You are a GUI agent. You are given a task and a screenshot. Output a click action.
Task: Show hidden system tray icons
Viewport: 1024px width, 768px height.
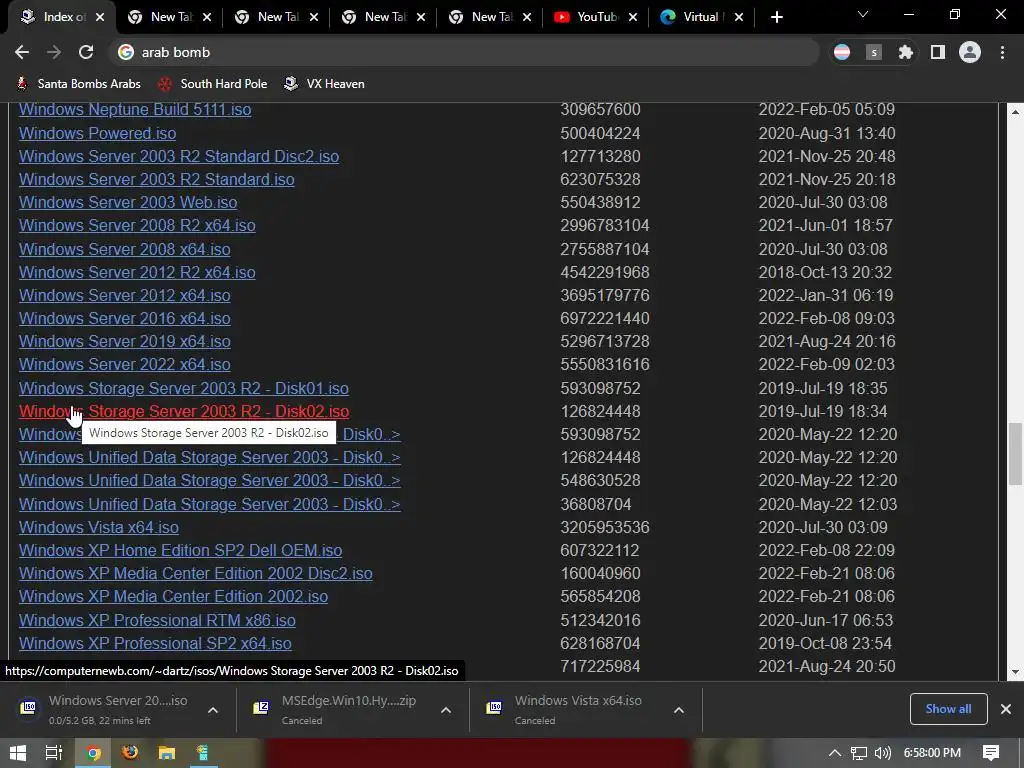835,753
